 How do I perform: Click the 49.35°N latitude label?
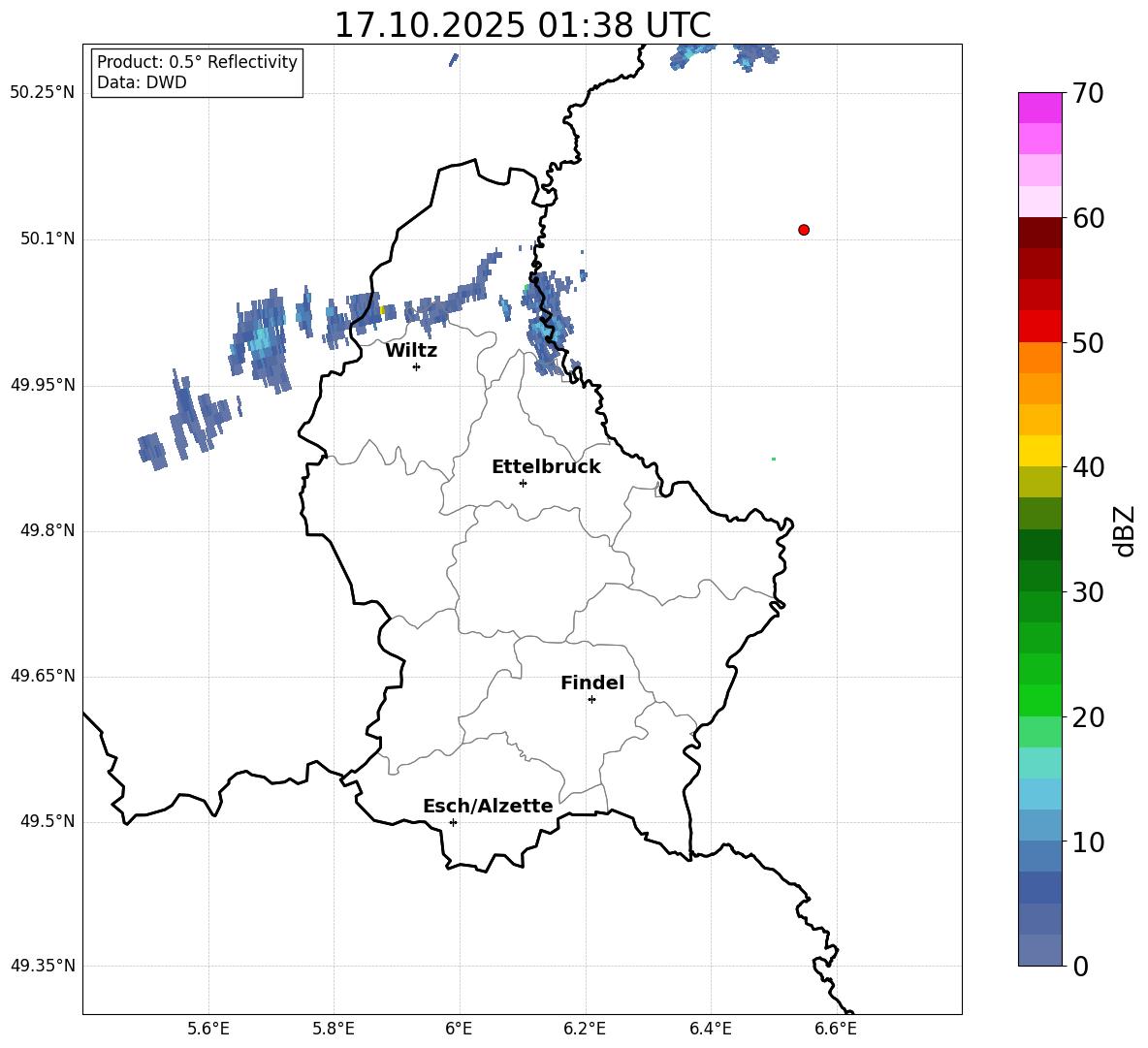point(43,966)
